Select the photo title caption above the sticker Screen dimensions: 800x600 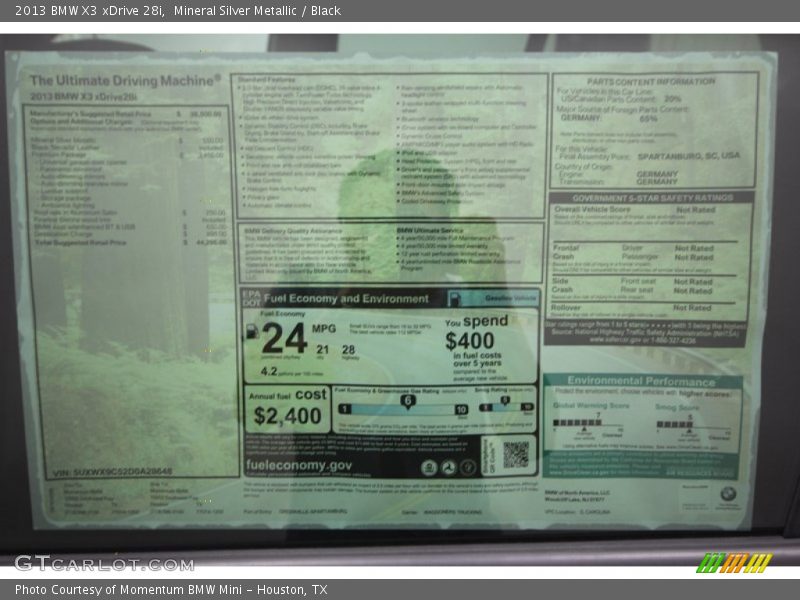click(x=178, y=11)
